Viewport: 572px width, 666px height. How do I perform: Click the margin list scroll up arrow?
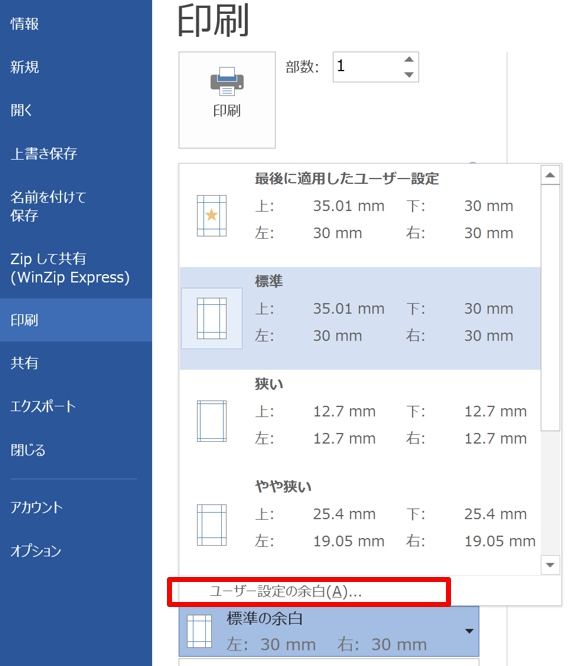(x=550, y=175)
